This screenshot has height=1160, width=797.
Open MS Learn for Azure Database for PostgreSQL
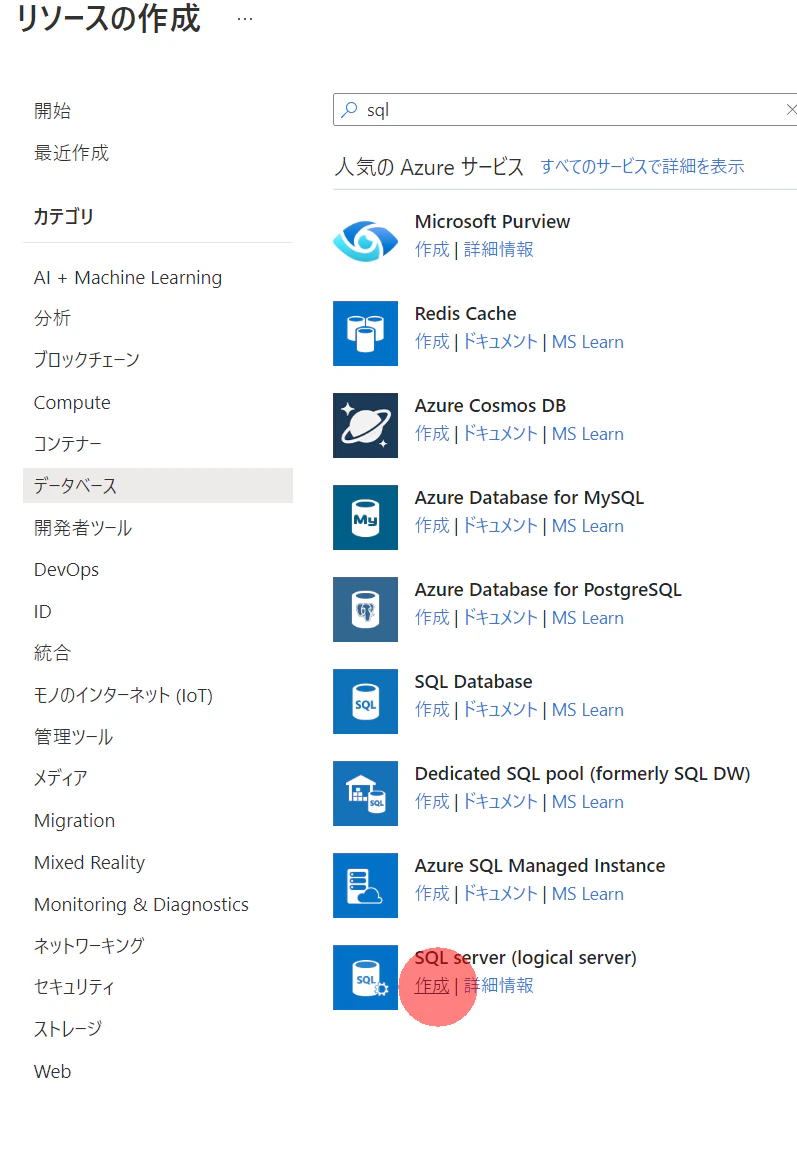588,618
